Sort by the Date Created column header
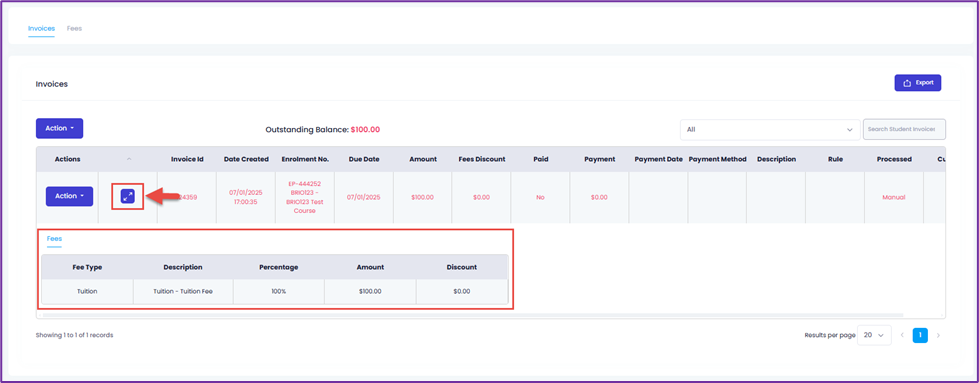Image resolution: width=979 pixels, height=383 pixels. pos(246,159)
